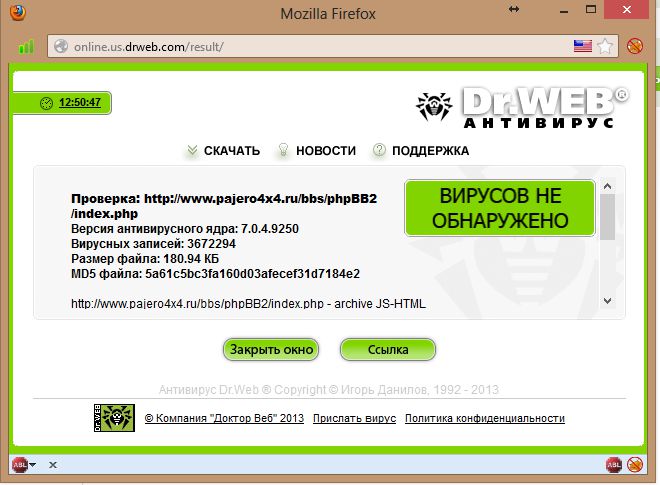Click the US flag icon in address bar
Viewport: 660px width, 485px height.
coord(583,46)
